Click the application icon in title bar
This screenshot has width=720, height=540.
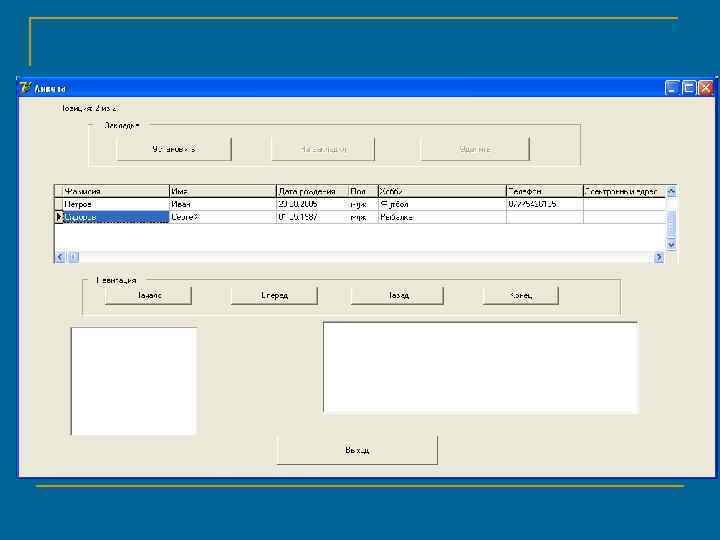[25, 87]
